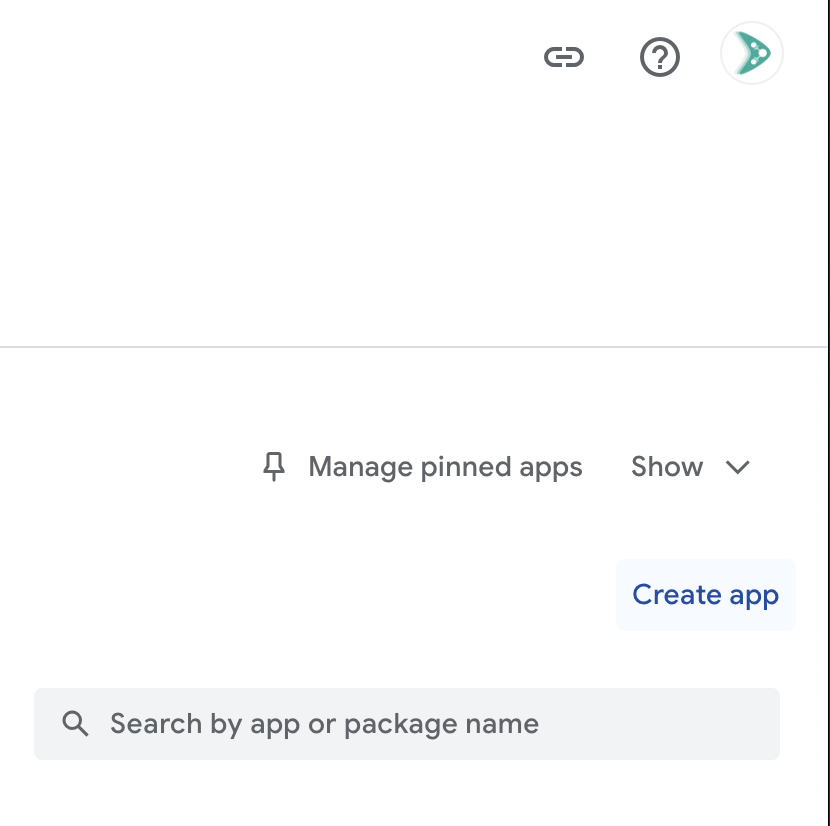Select the teal arrow account logo
Viewport: 830px width, 826px height.
[x=752, y=54]
